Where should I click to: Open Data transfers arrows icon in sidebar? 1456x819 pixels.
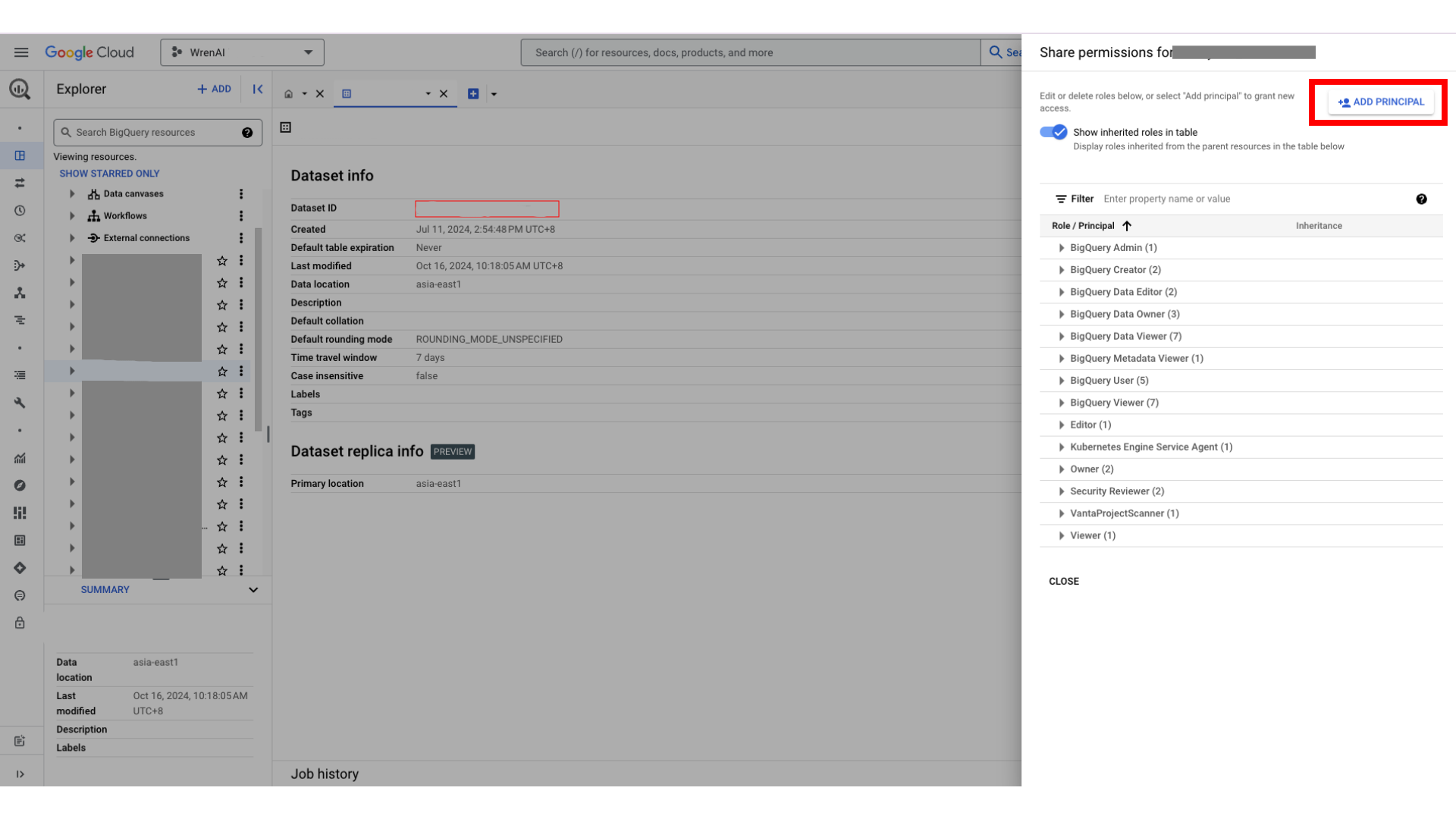20,183
